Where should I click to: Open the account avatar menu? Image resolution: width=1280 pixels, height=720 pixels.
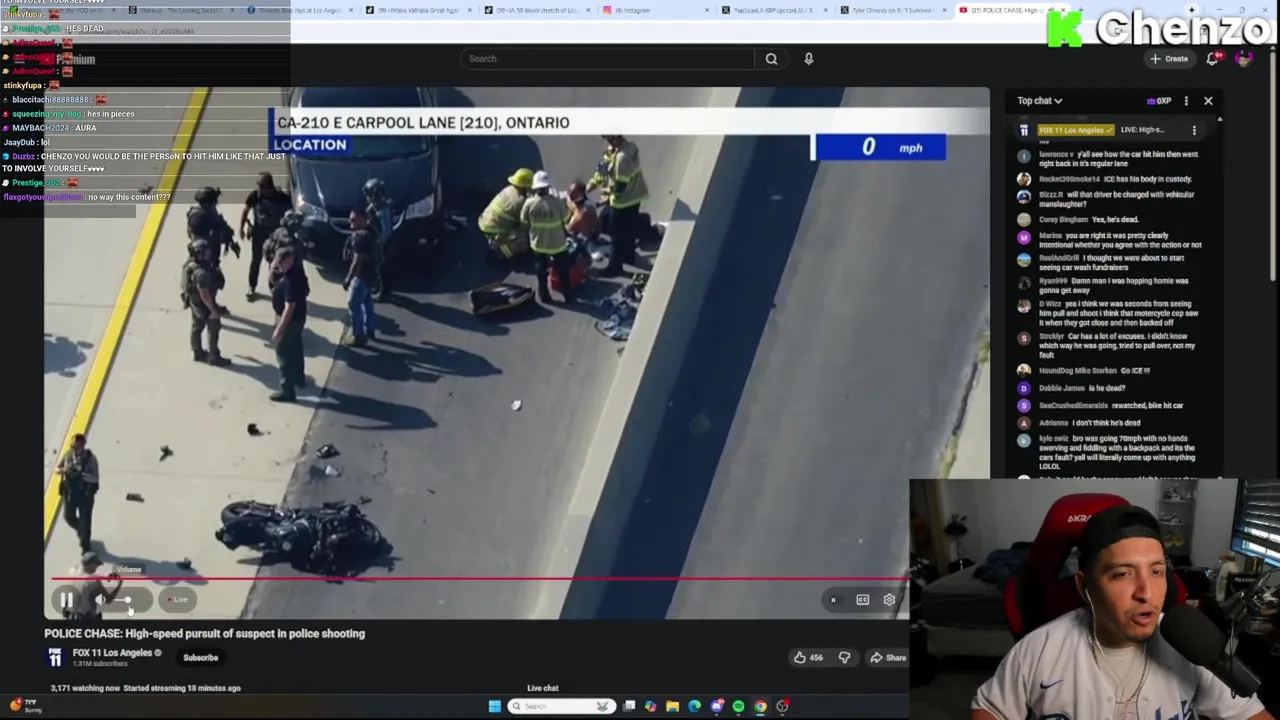tap(1243, 59)
